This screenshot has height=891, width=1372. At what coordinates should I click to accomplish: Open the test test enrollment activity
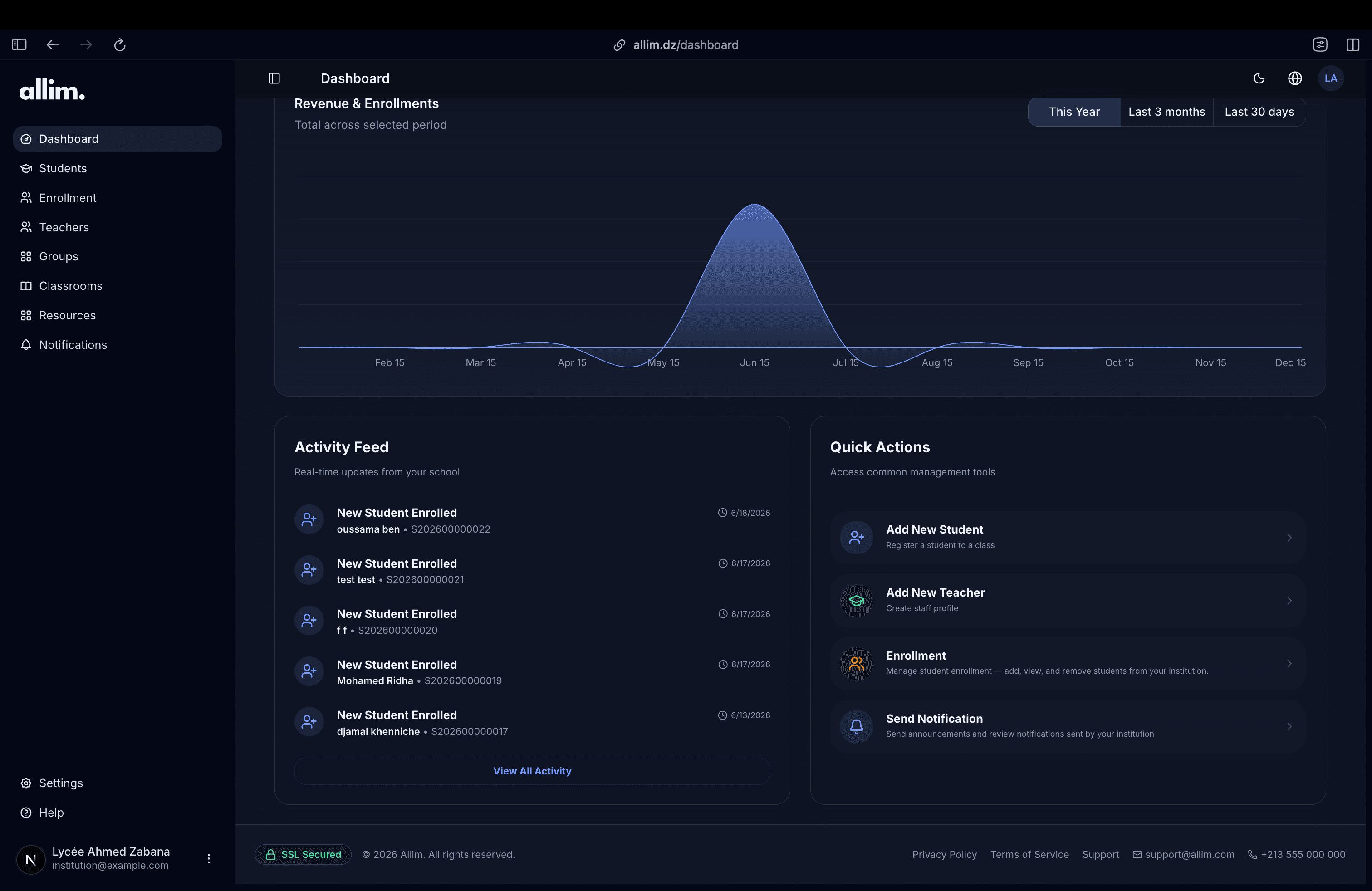click(532, 571)
